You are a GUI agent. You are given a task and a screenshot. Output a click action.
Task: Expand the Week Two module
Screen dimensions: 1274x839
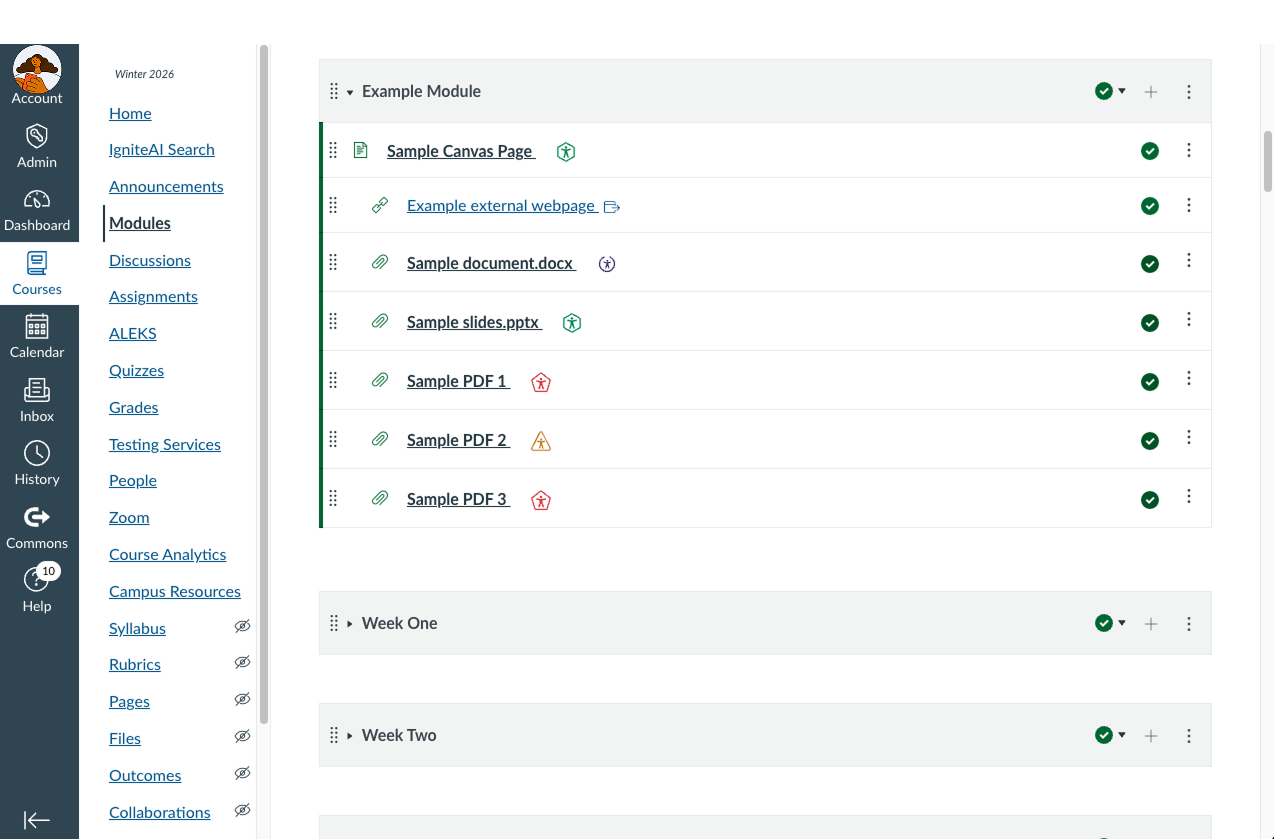click(350, 735)
